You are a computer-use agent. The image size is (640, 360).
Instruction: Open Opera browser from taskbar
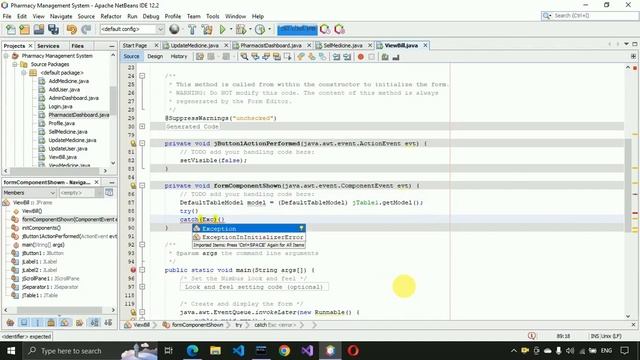coord(353,351)
